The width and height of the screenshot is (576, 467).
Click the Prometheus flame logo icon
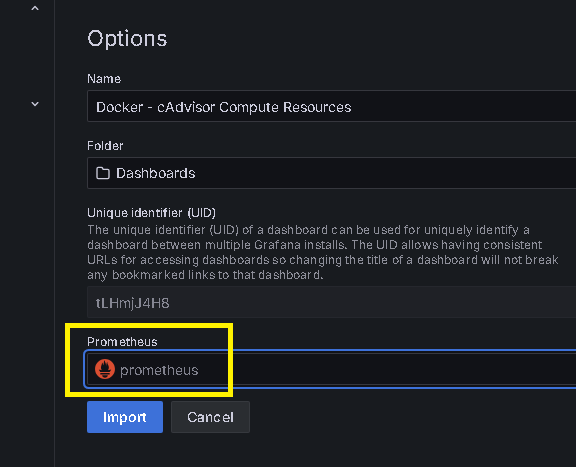pyautogui.click(x=105, y=369)
